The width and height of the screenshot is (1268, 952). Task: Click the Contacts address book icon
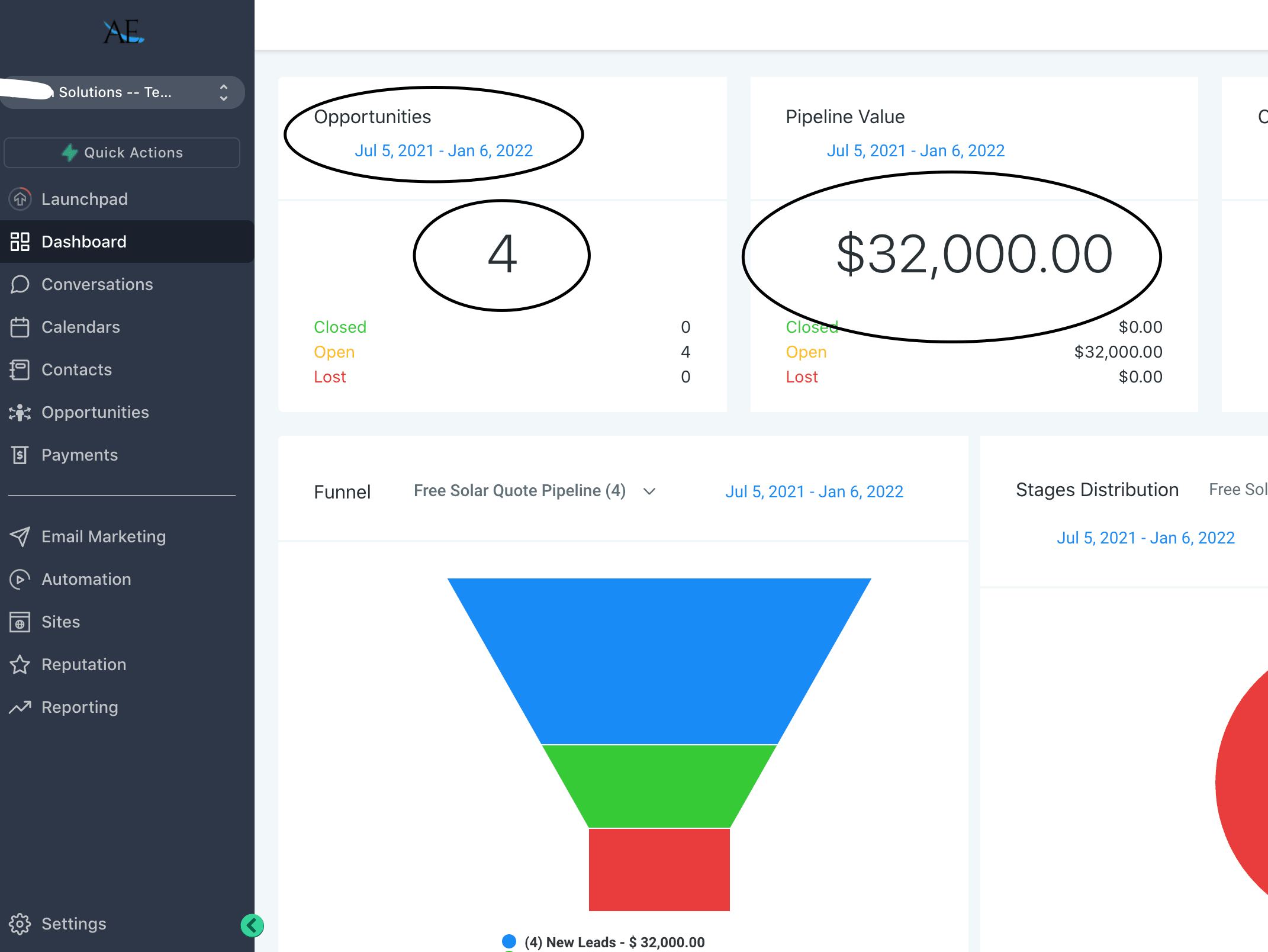pyautogui.click(x=20, y=369)
